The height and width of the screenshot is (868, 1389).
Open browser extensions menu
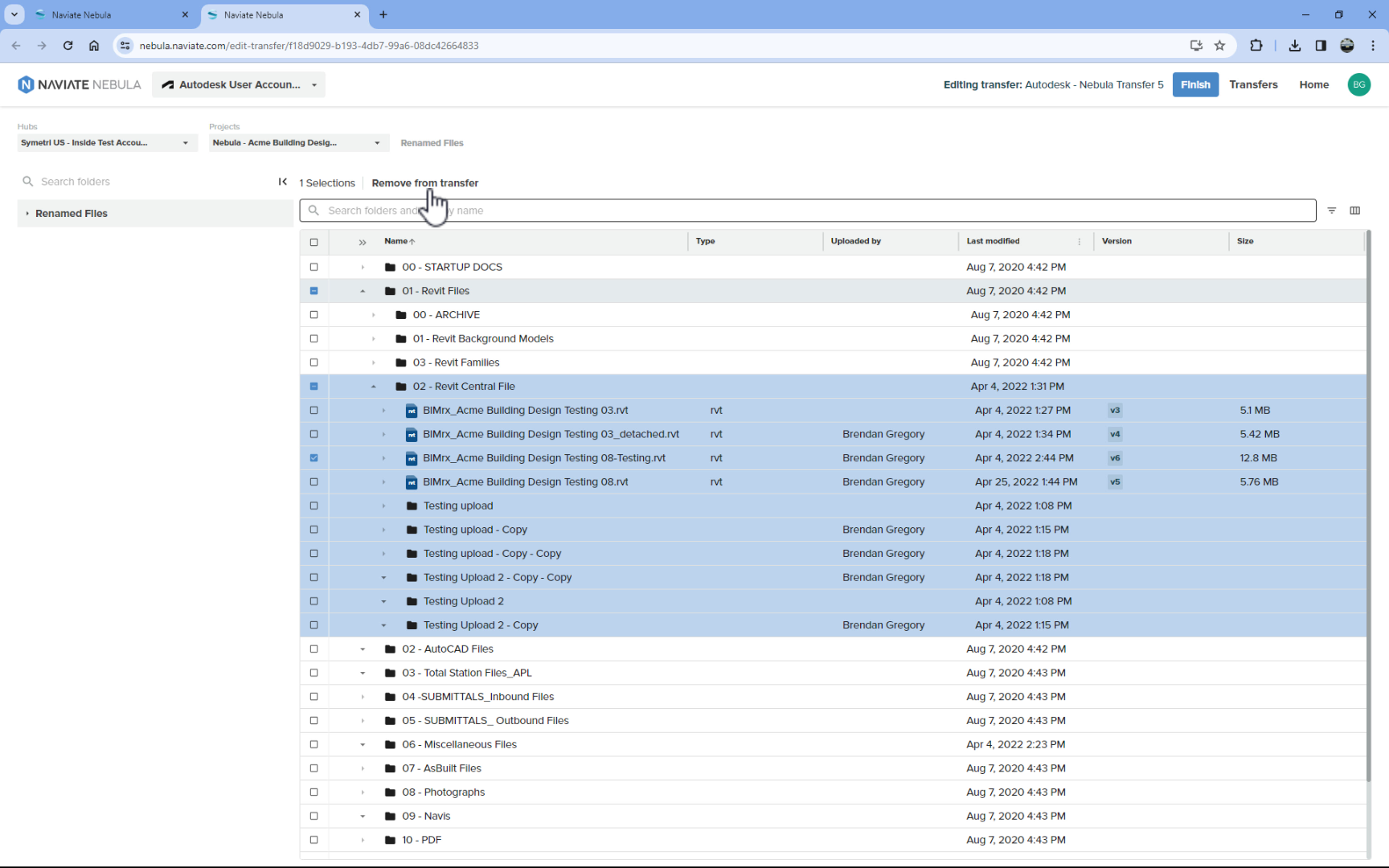[1256, 46]
